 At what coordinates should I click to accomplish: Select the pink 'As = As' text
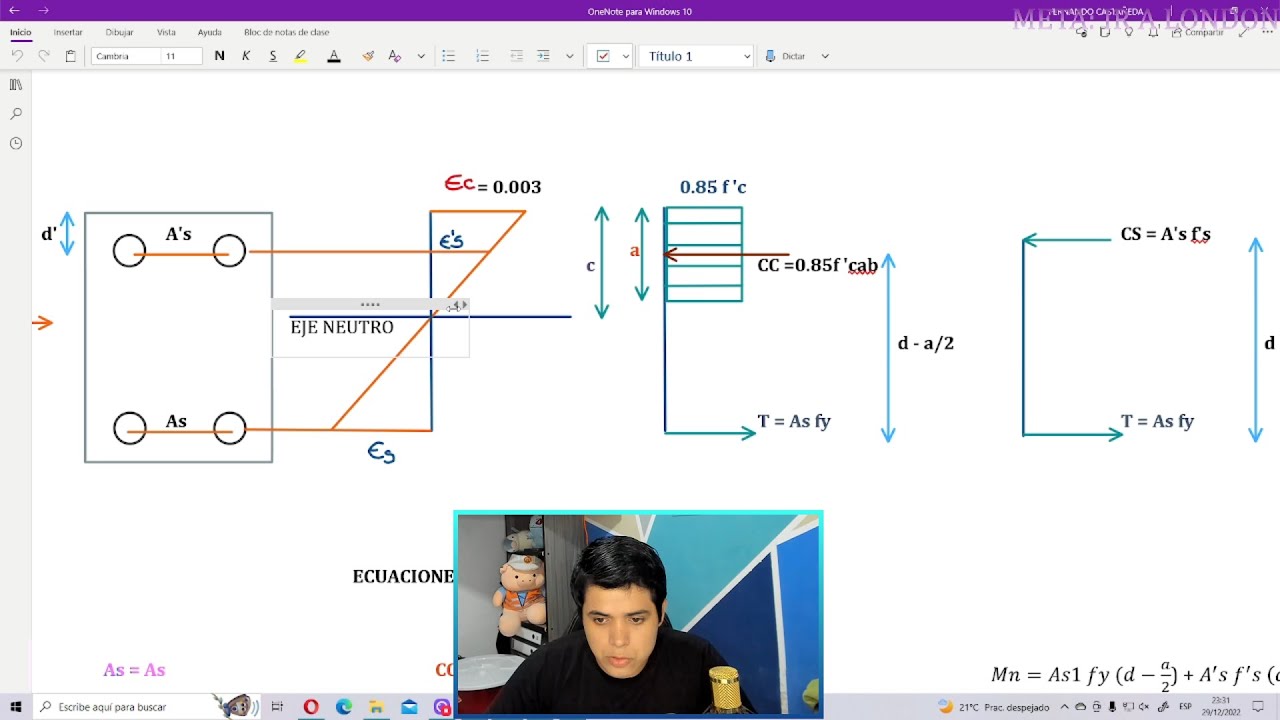(x=134, y=670)
